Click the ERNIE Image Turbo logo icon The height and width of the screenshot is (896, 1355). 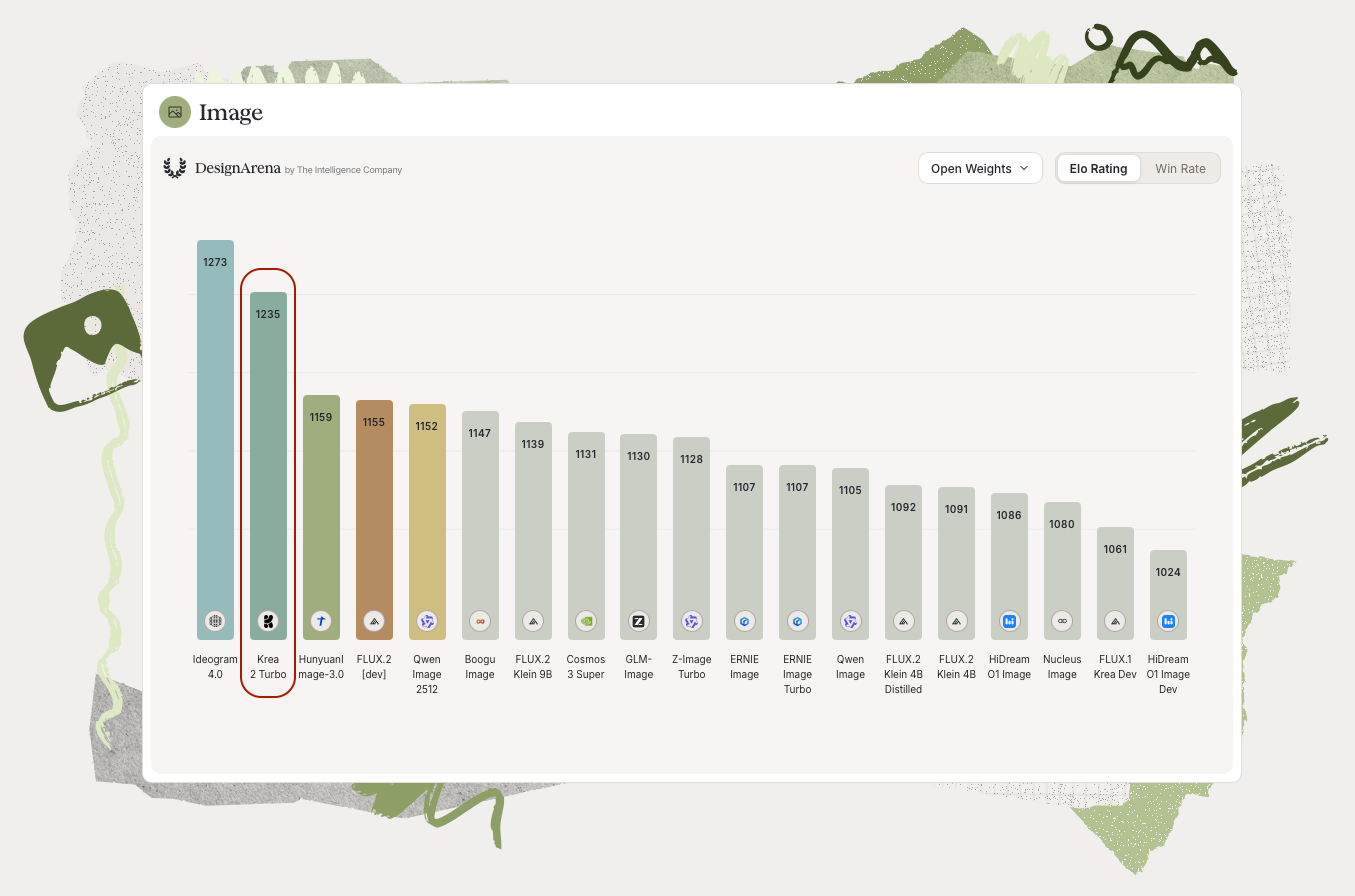point(797,621)
